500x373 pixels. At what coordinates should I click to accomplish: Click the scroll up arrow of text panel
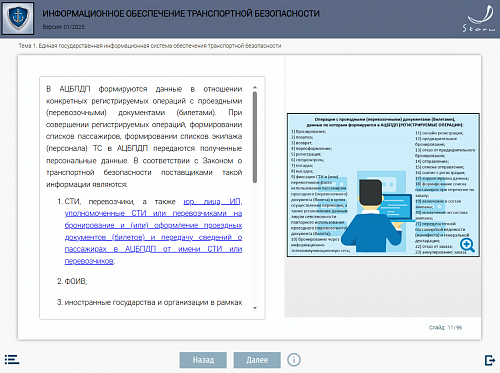(x=255, y=88)
